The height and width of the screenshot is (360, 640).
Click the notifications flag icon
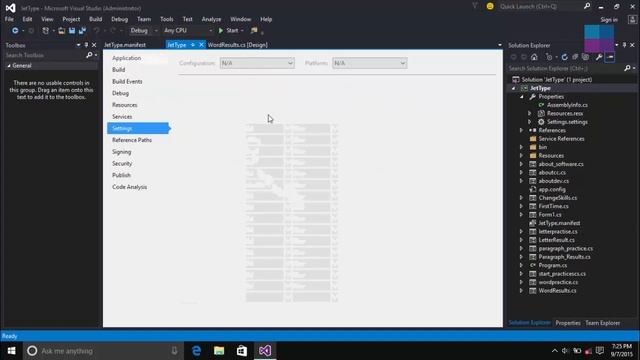click(475, 6)
